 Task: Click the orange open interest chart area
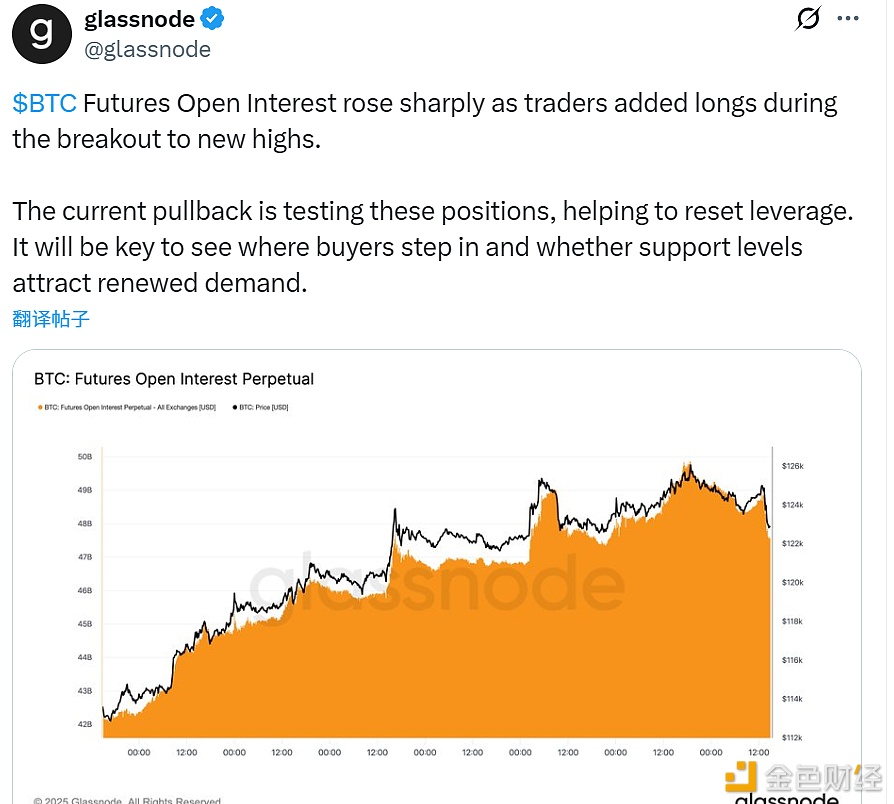point(450,650)
